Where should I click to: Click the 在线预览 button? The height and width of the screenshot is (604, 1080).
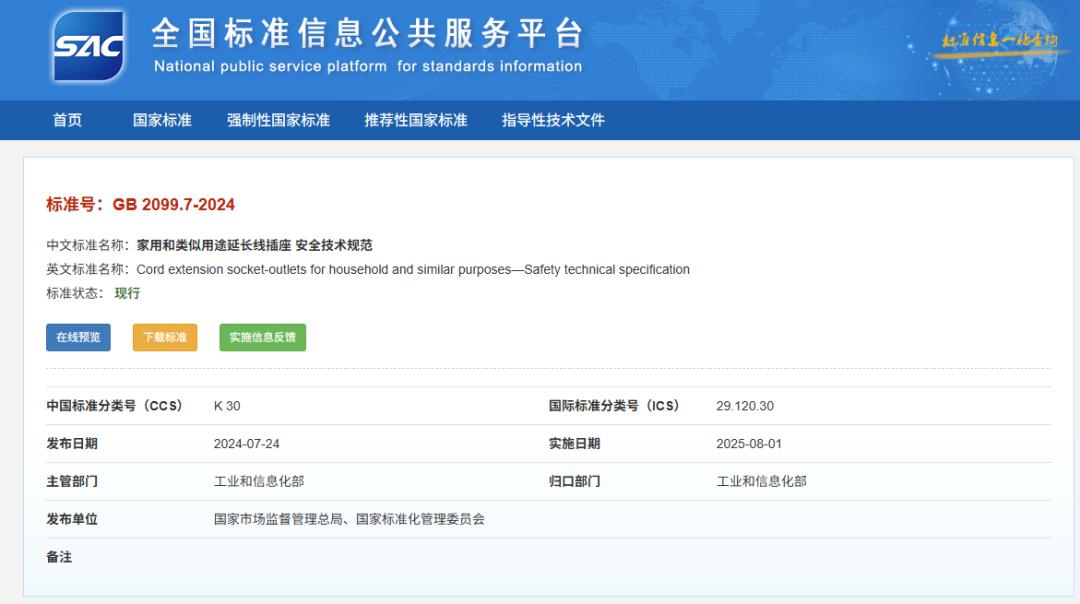79,337
